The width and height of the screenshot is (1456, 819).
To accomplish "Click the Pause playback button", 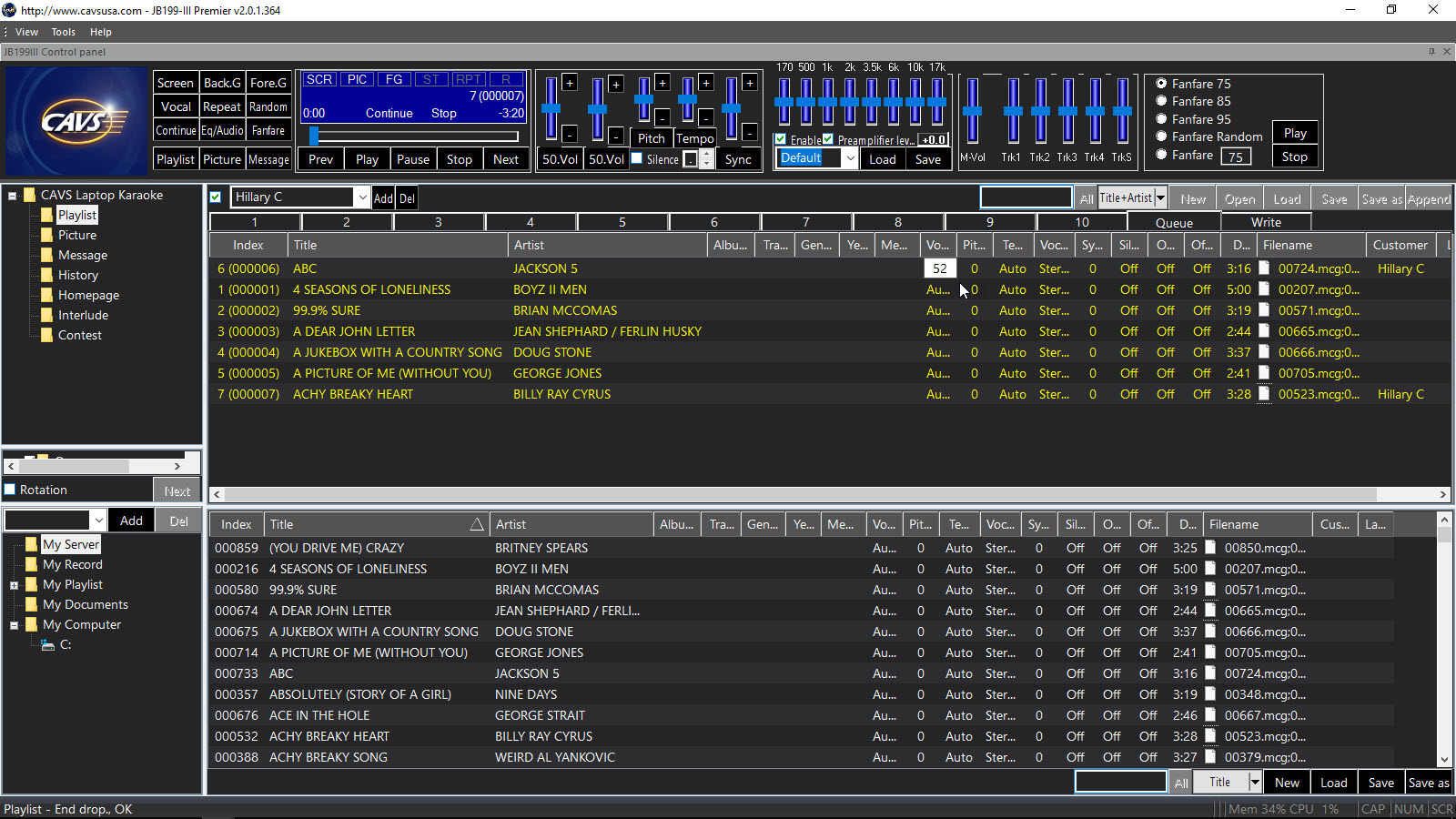I will click(x=413, y=159).
